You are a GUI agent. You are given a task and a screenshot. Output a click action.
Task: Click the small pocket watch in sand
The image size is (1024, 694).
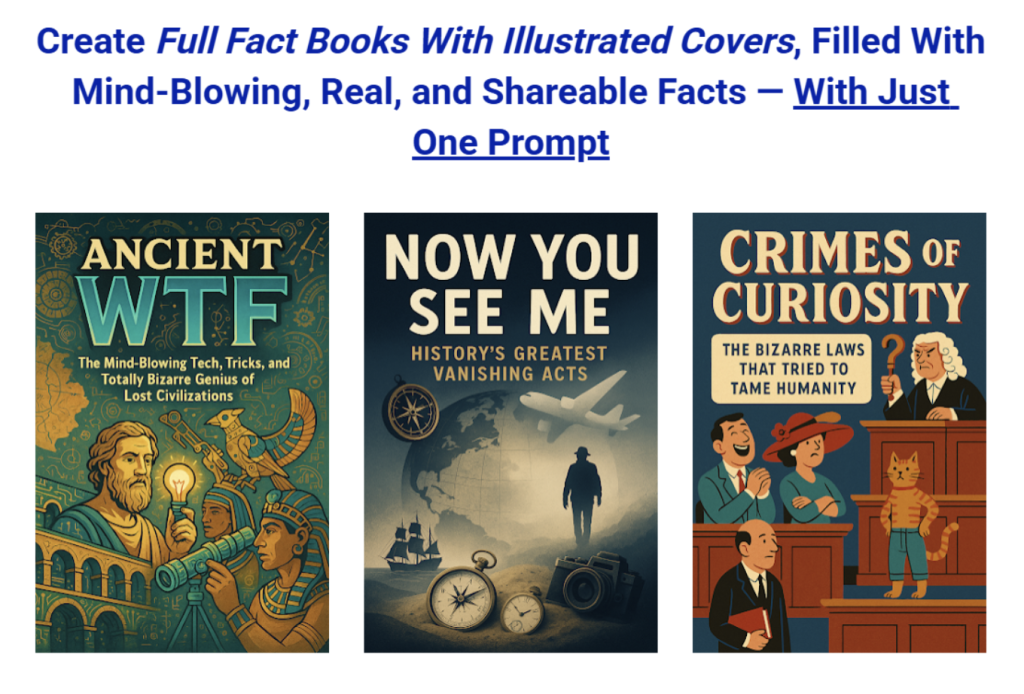(522, 612)
